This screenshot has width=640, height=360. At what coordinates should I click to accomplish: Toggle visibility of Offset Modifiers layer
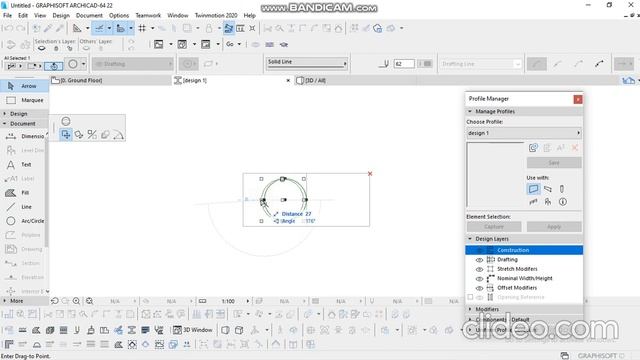click(480, 288)
